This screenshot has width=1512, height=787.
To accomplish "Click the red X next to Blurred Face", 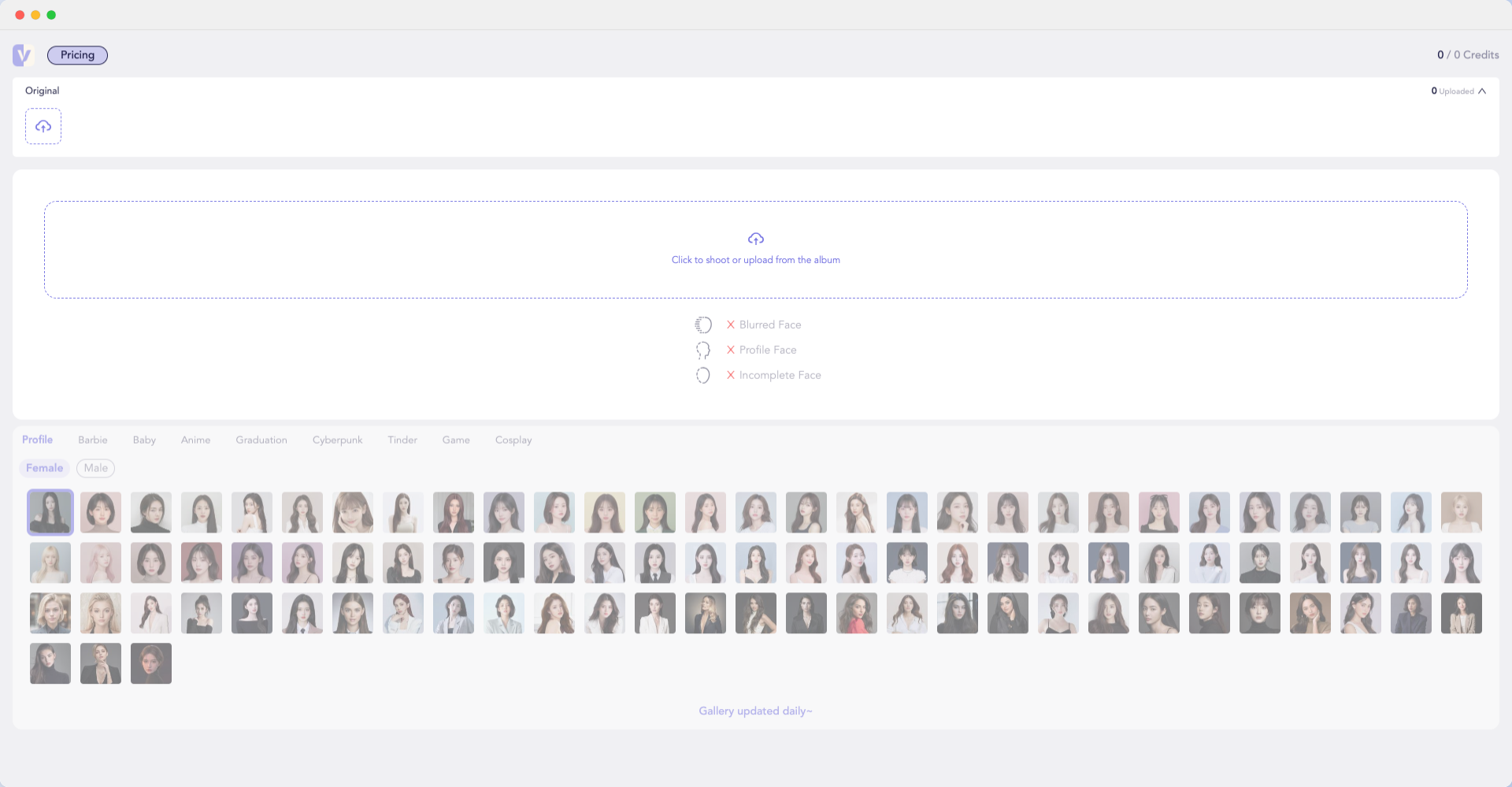I will [x=731, y=325].
